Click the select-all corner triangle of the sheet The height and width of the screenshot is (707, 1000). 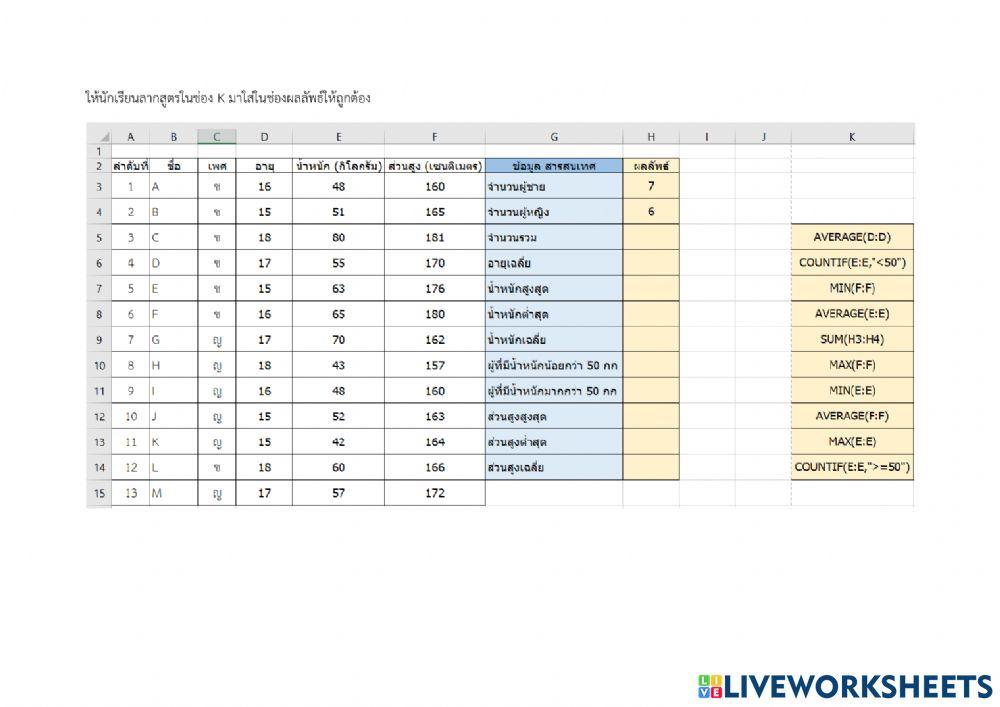click(x=103, y=137)
